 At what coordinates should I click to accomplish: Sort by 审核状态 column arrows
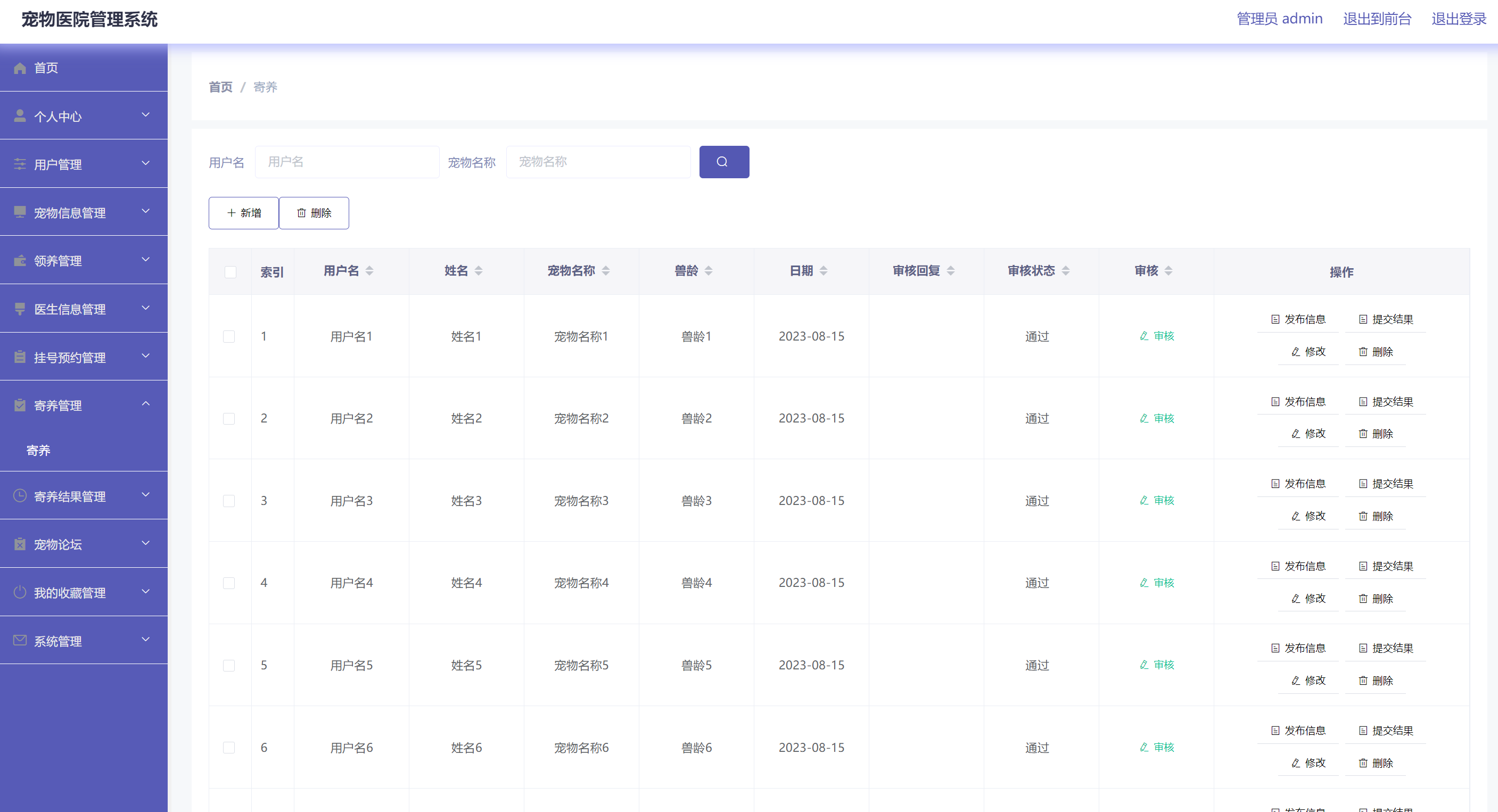(x=1065, y=271)
